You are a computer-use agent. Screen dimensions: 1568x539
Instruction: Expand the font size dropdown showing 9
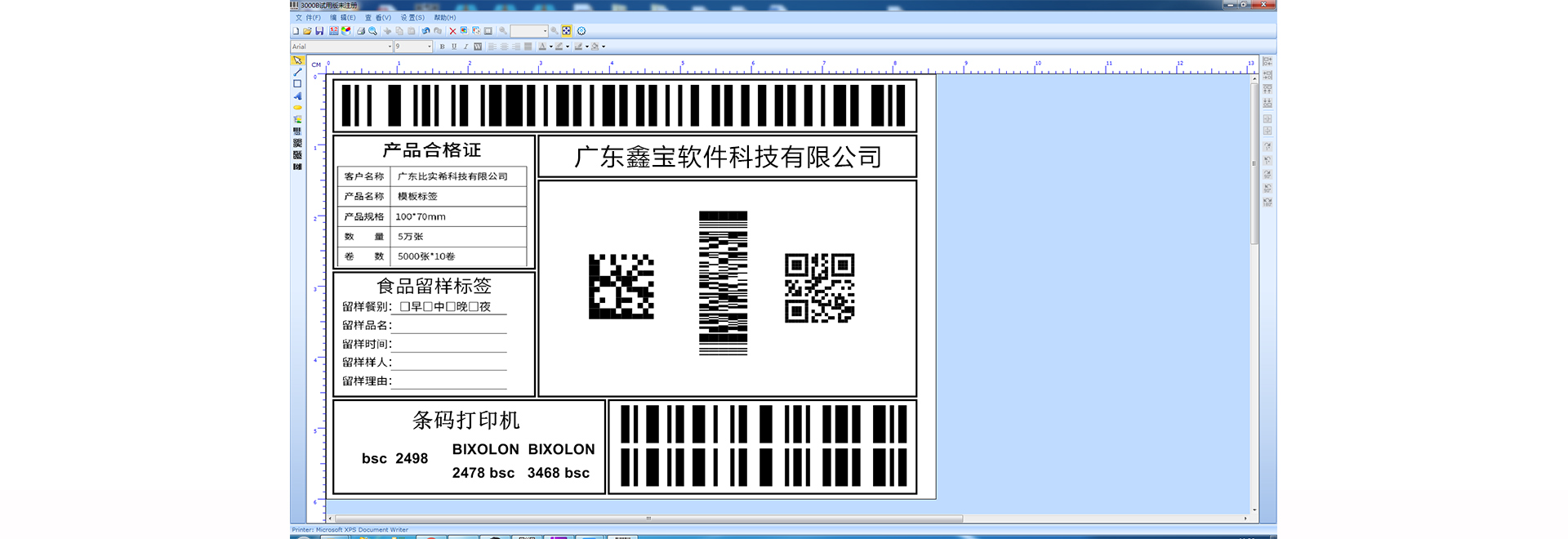[430, 47]
